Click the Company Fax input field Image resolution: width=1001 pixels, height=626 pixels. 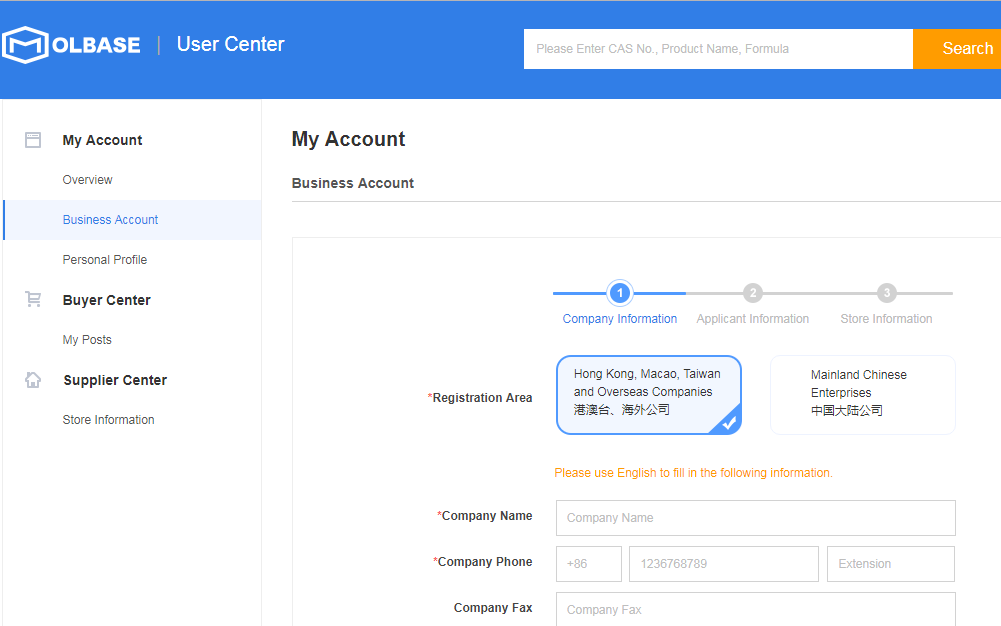pyautogui.click(x=756, y=609)
